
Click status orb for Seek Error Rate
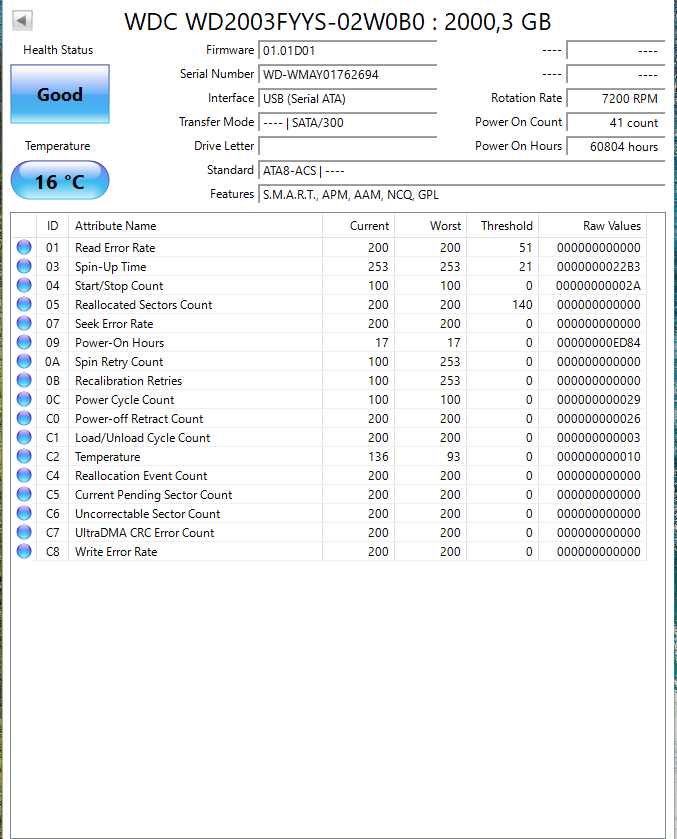click(x=24, y=323)
